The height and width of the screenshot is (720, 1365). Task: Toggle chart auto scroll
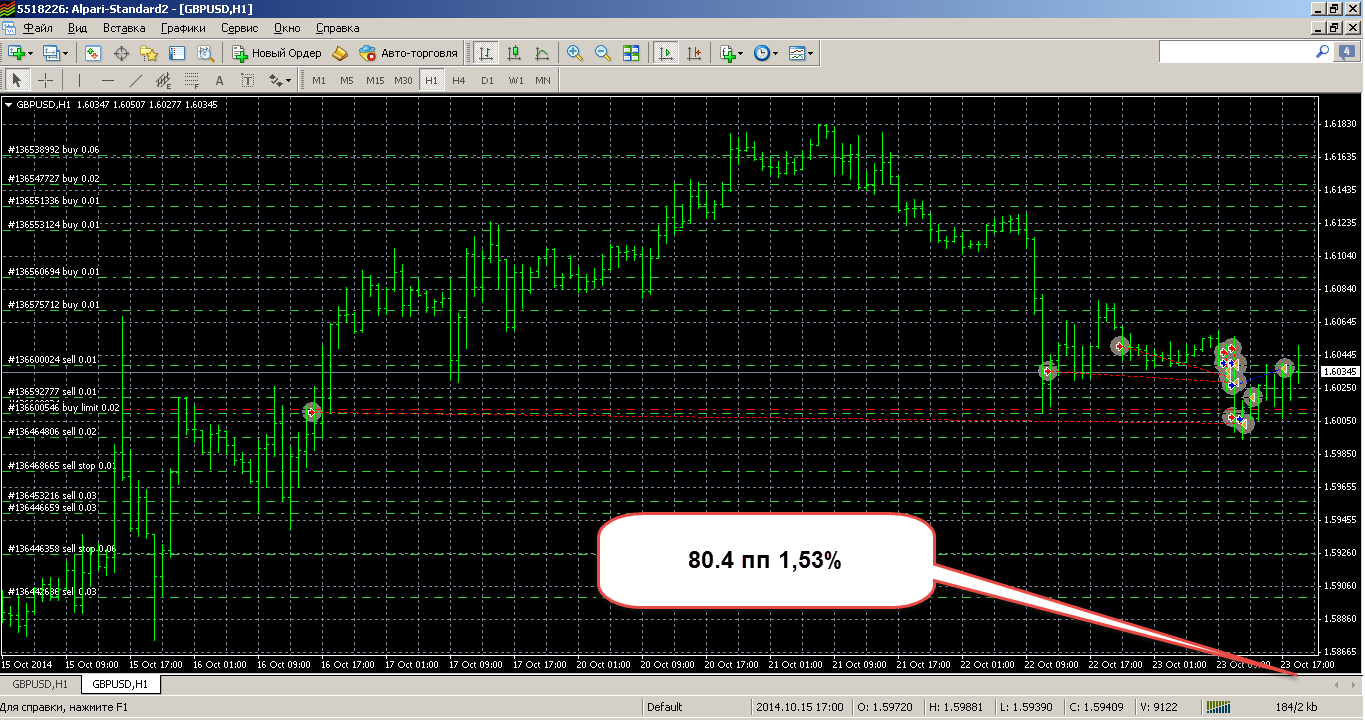coord(666,53)
